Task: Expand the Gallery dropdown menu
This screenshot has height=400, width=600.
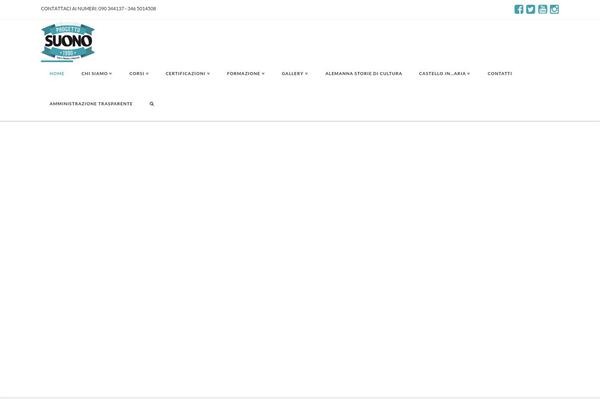Action: pyautogui.click(x=294, y=73)
